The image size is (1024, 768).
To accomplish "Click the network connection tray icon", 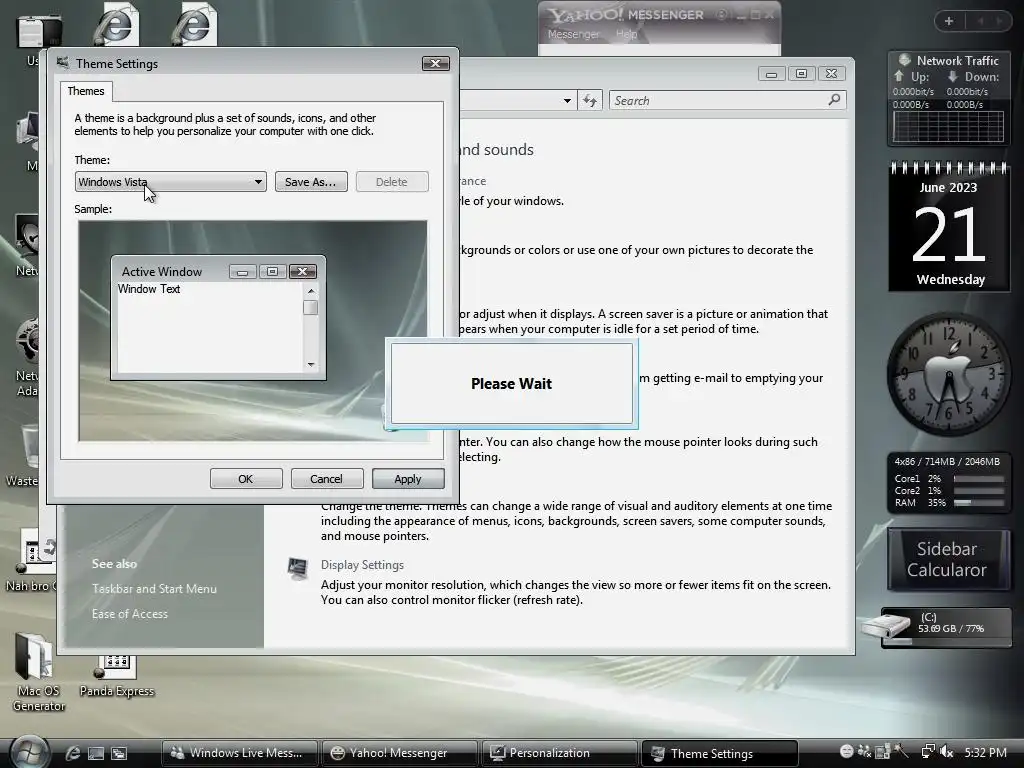I will [928, 752].
